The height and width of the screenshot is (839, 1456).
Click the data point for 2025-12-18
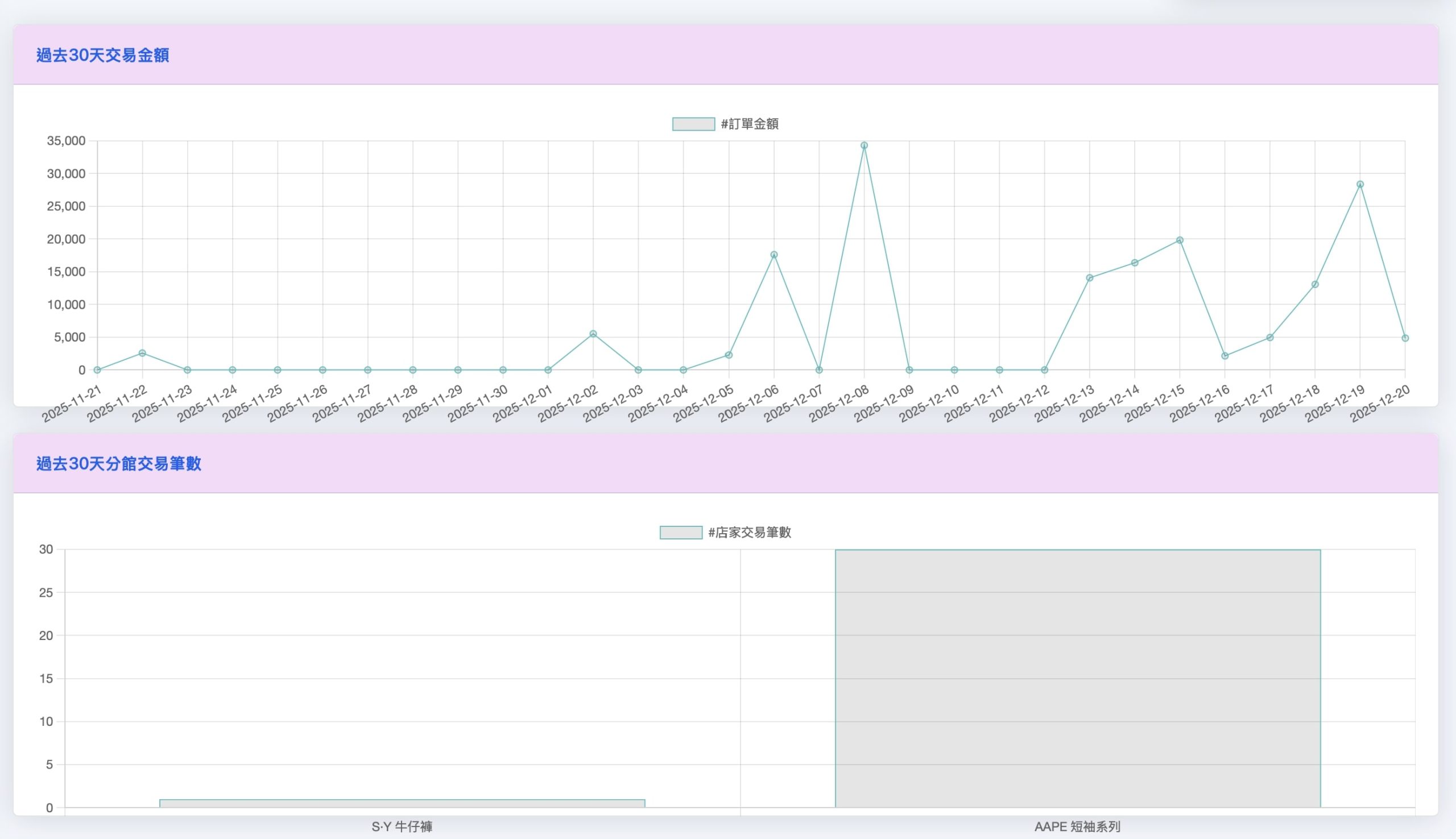tap(1315, 284)
